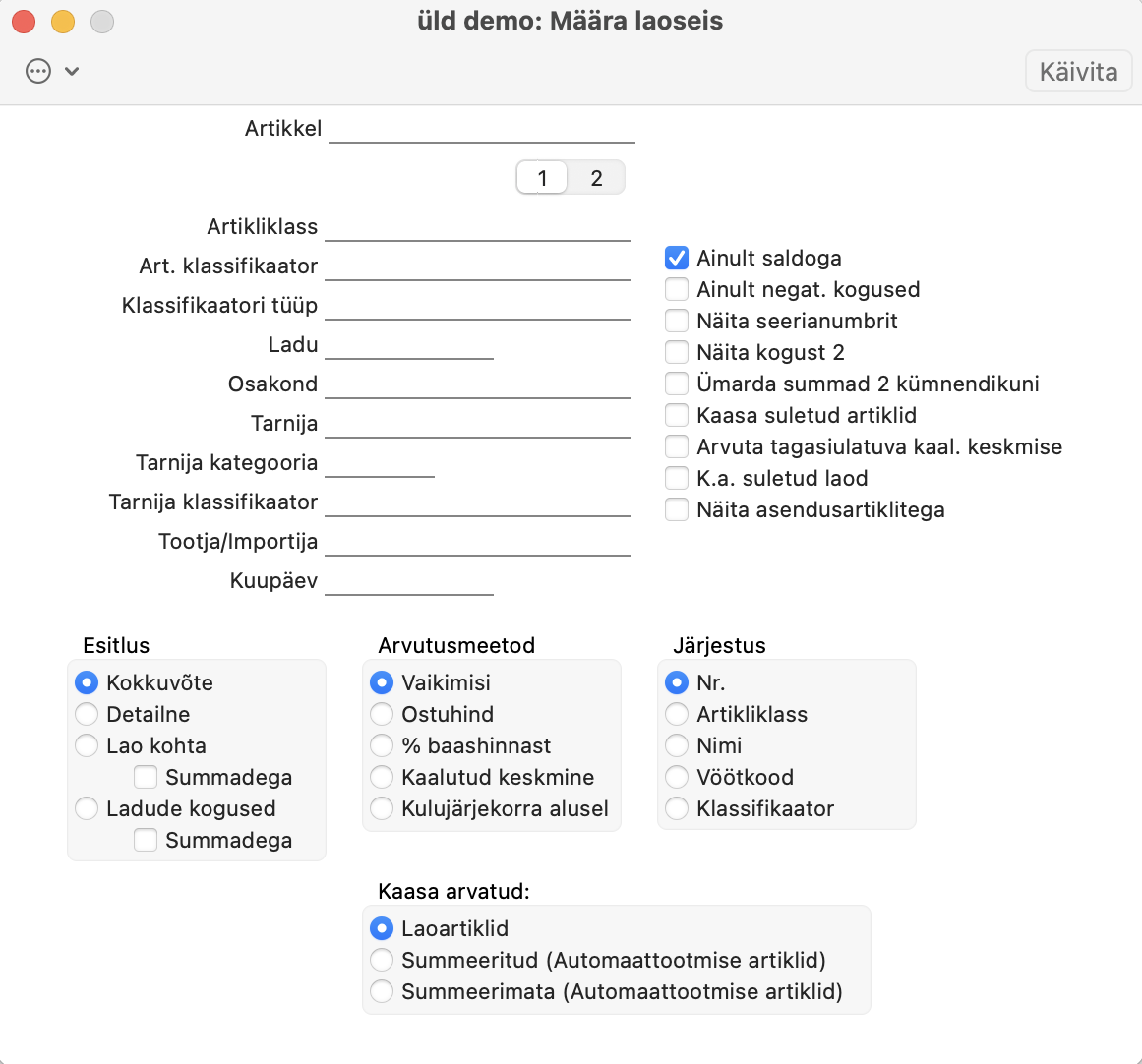The width and height of the screenshot is (1142, 1064).
Task: Select the Detailne presentation radio button
Action: tap(88, 714)
